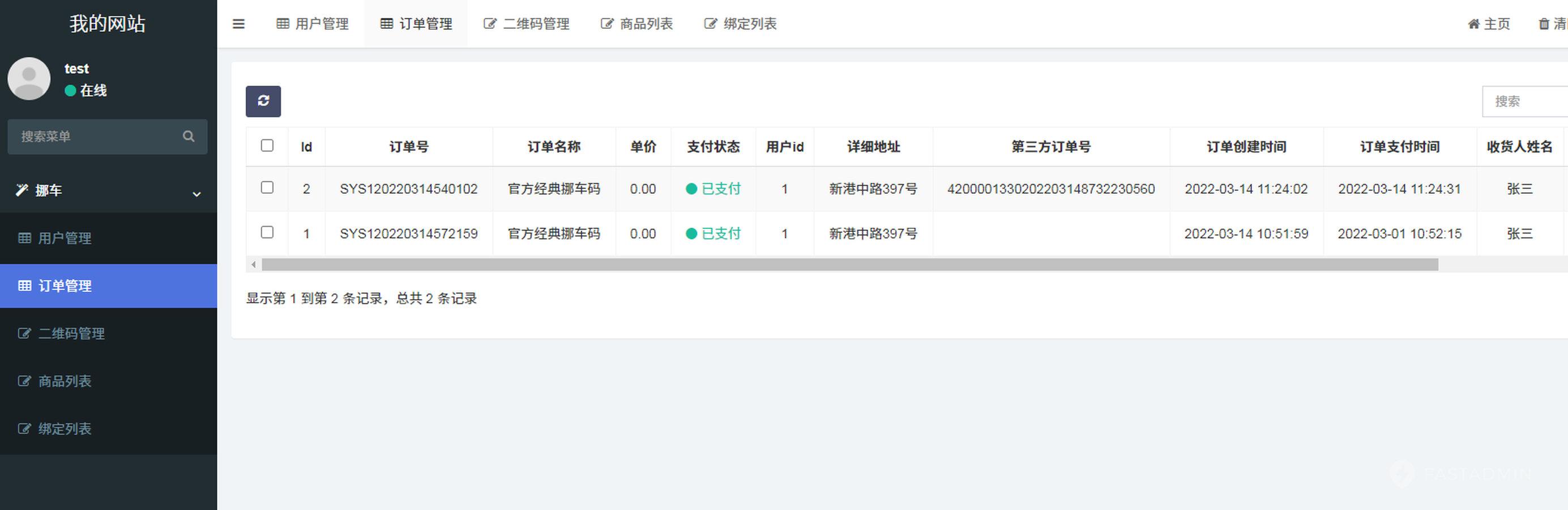Switch to the 用户管理 top tab
Viewport: 1568px width, 510px height.
[x=313, y=24]
